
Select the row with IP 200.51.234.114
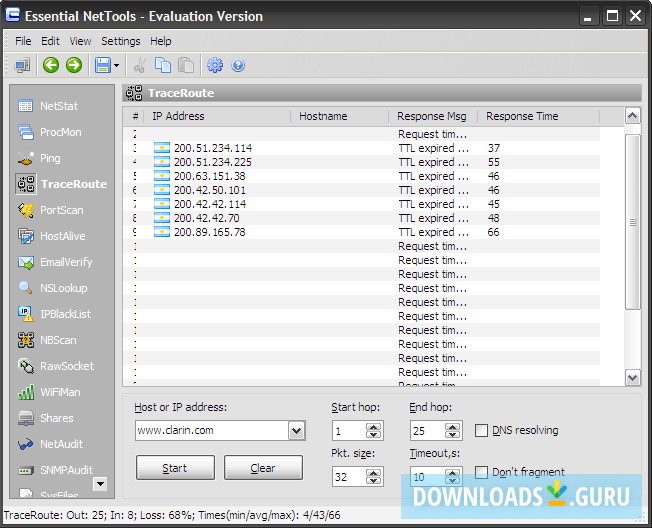click(362, 148)
